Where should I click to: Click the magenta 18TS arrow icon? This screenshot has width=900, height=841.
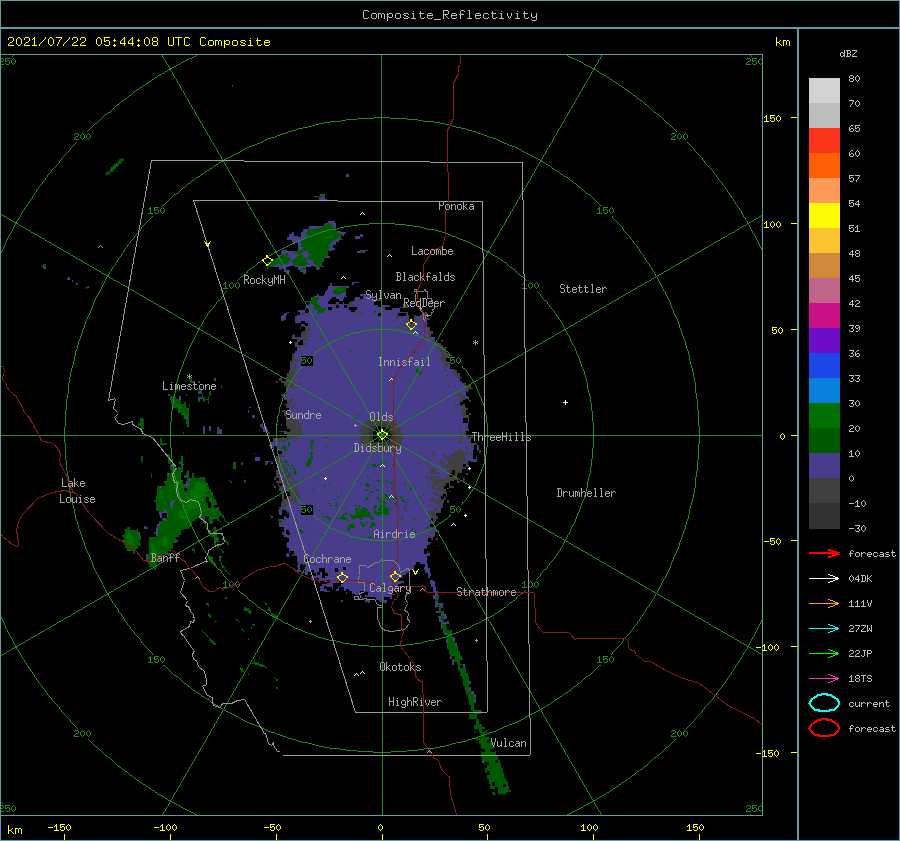(824, 679)
